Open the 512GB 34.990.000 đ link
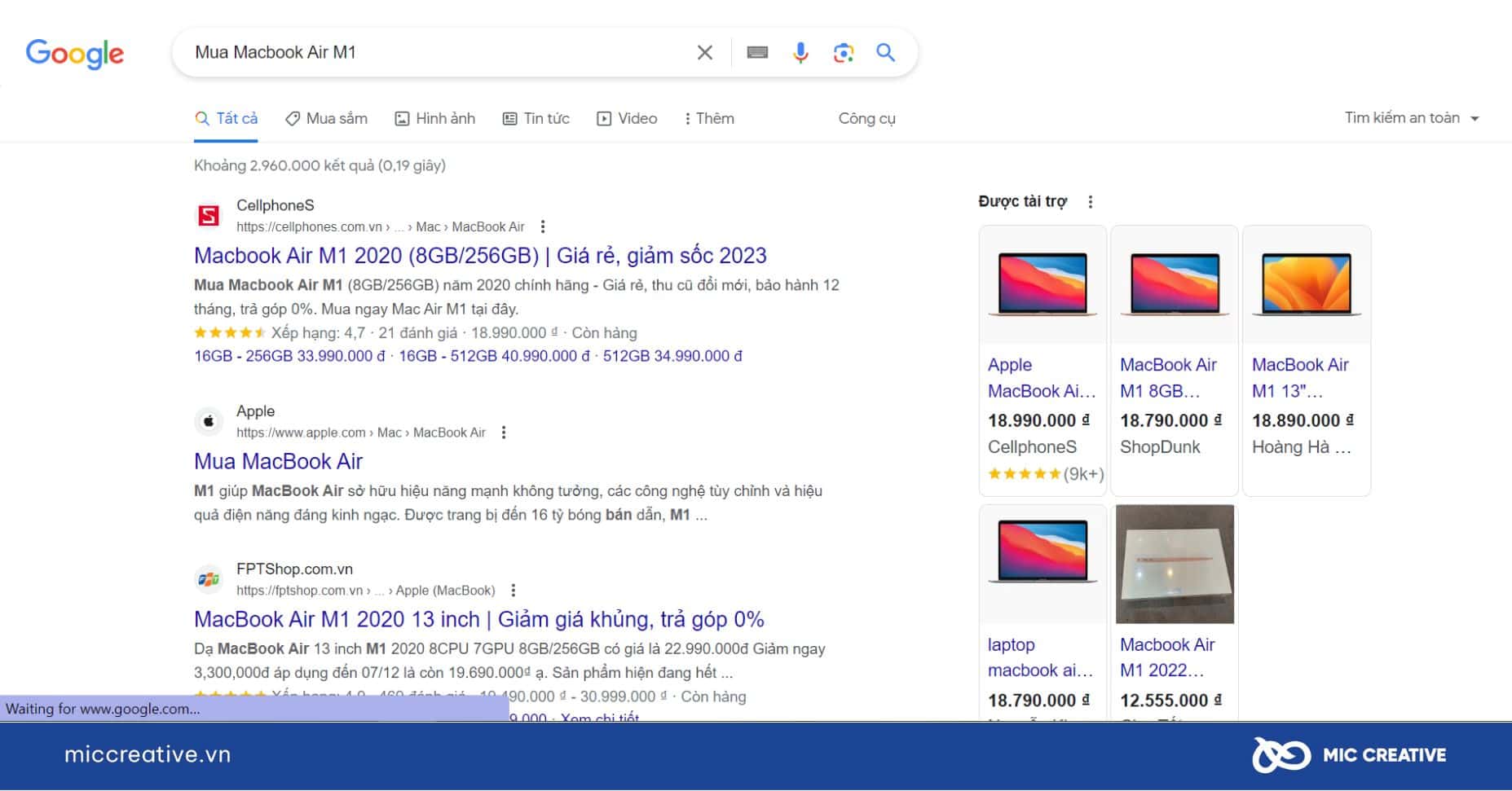1512x791 pixels. coord(672,356)
